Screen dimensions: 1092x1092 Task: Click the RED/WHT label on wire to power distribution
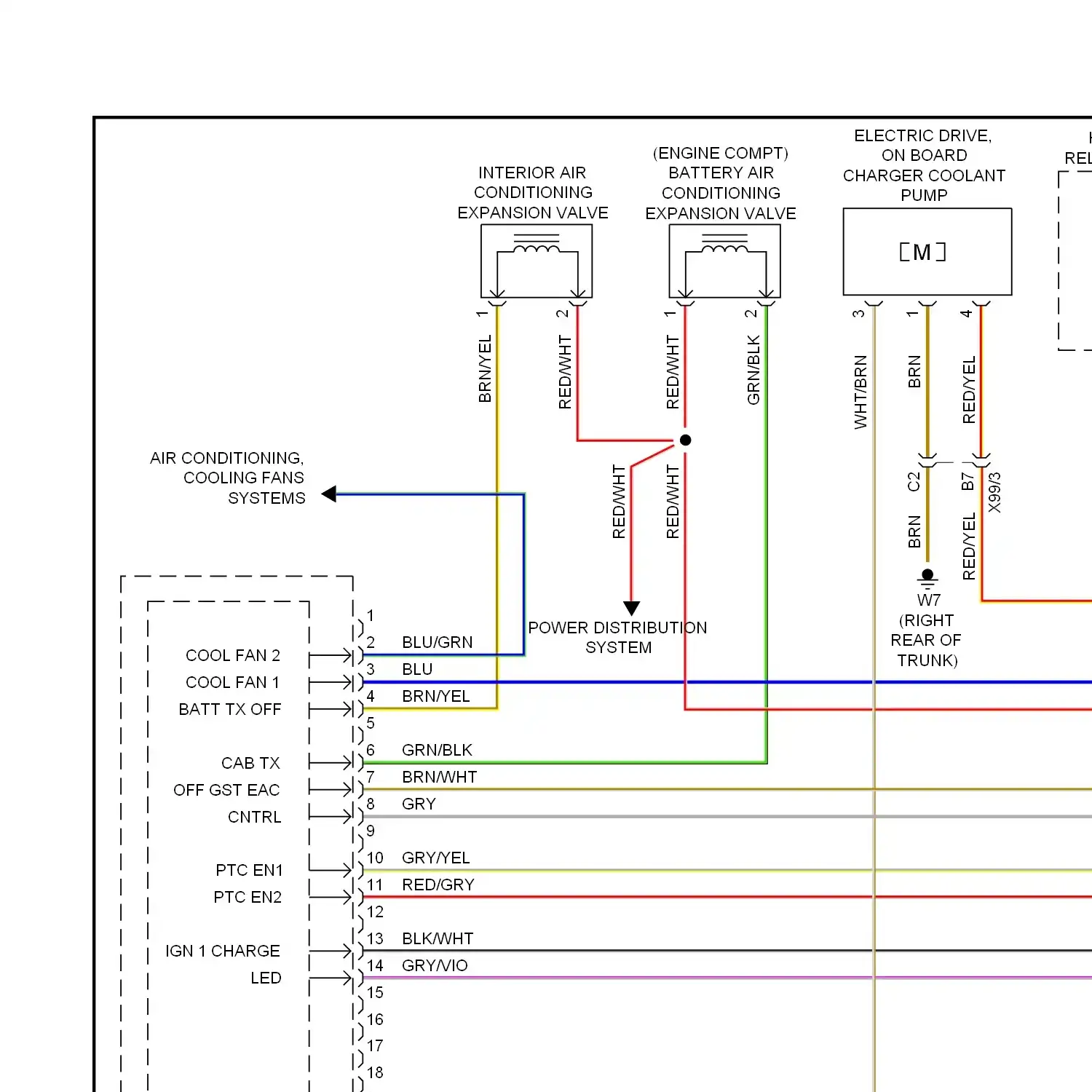pos(620,502)
